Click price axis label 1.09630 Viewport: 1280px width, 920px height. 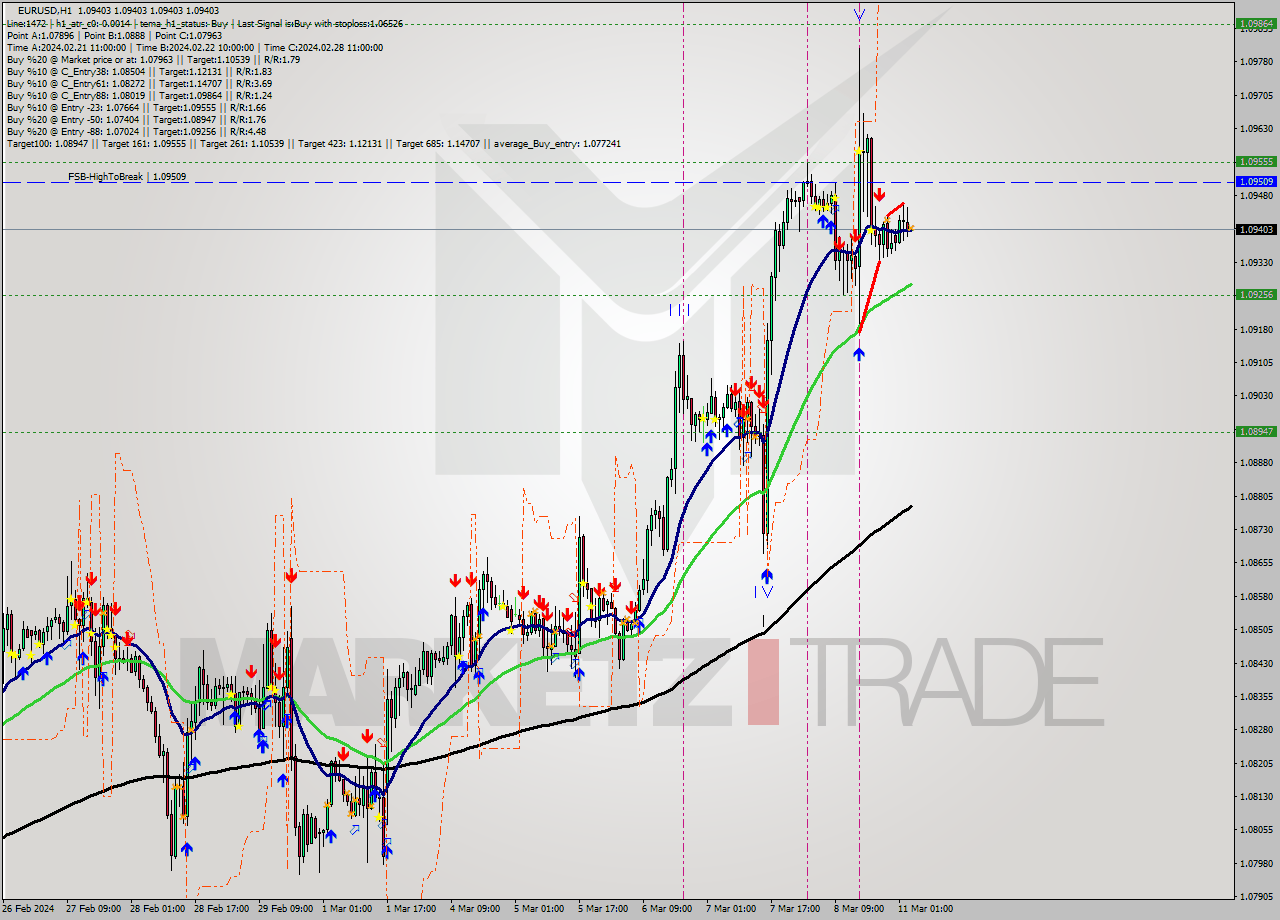coord(1255,129)
